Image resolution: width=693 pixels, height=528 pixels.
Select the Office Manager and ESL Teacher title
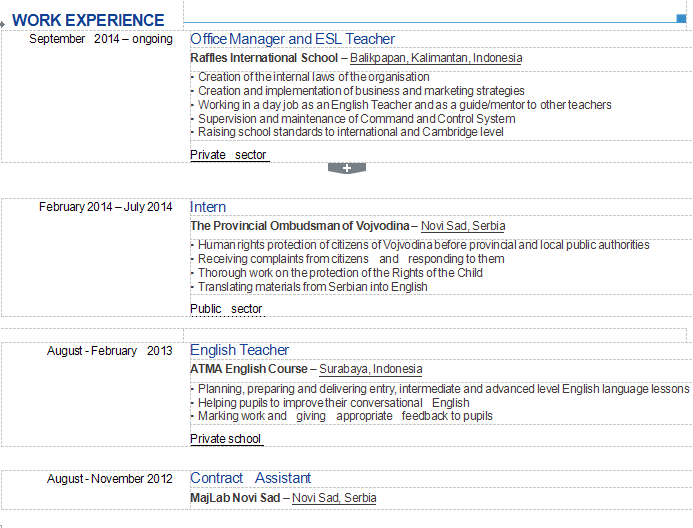click(x=292, y=39)
